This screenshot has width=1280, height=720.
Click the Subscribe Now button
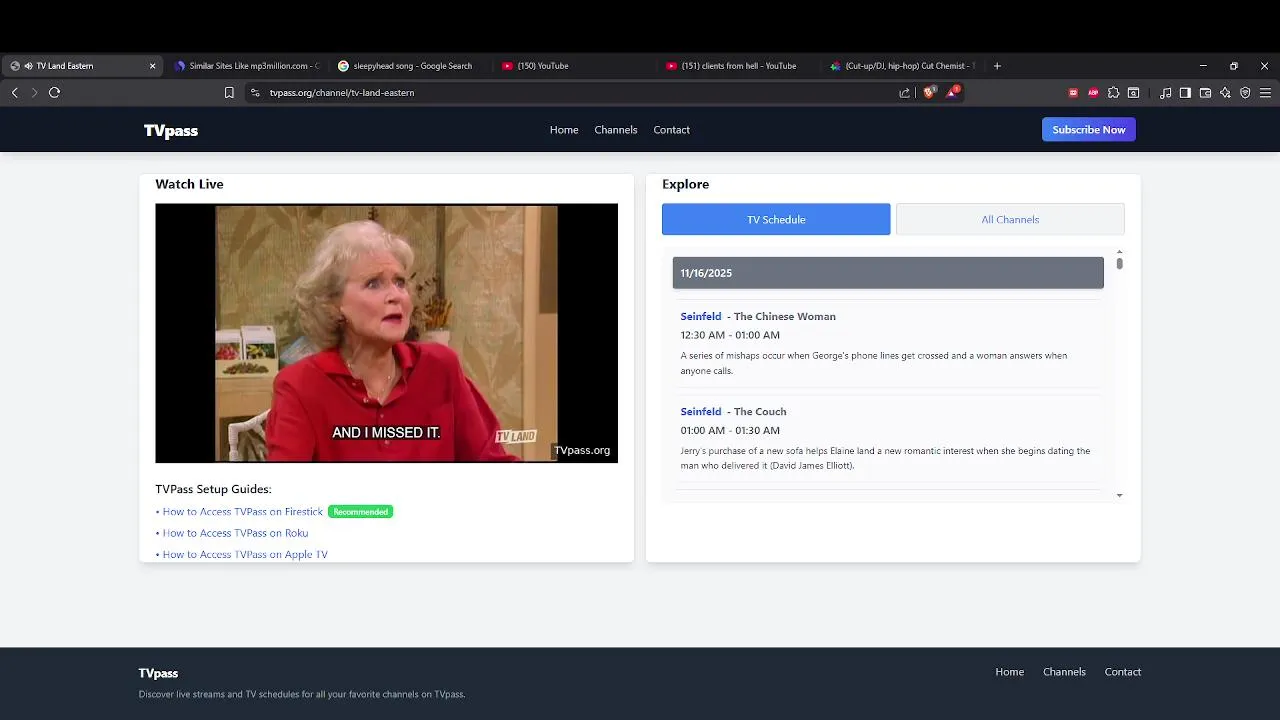tap(1089, 130)
